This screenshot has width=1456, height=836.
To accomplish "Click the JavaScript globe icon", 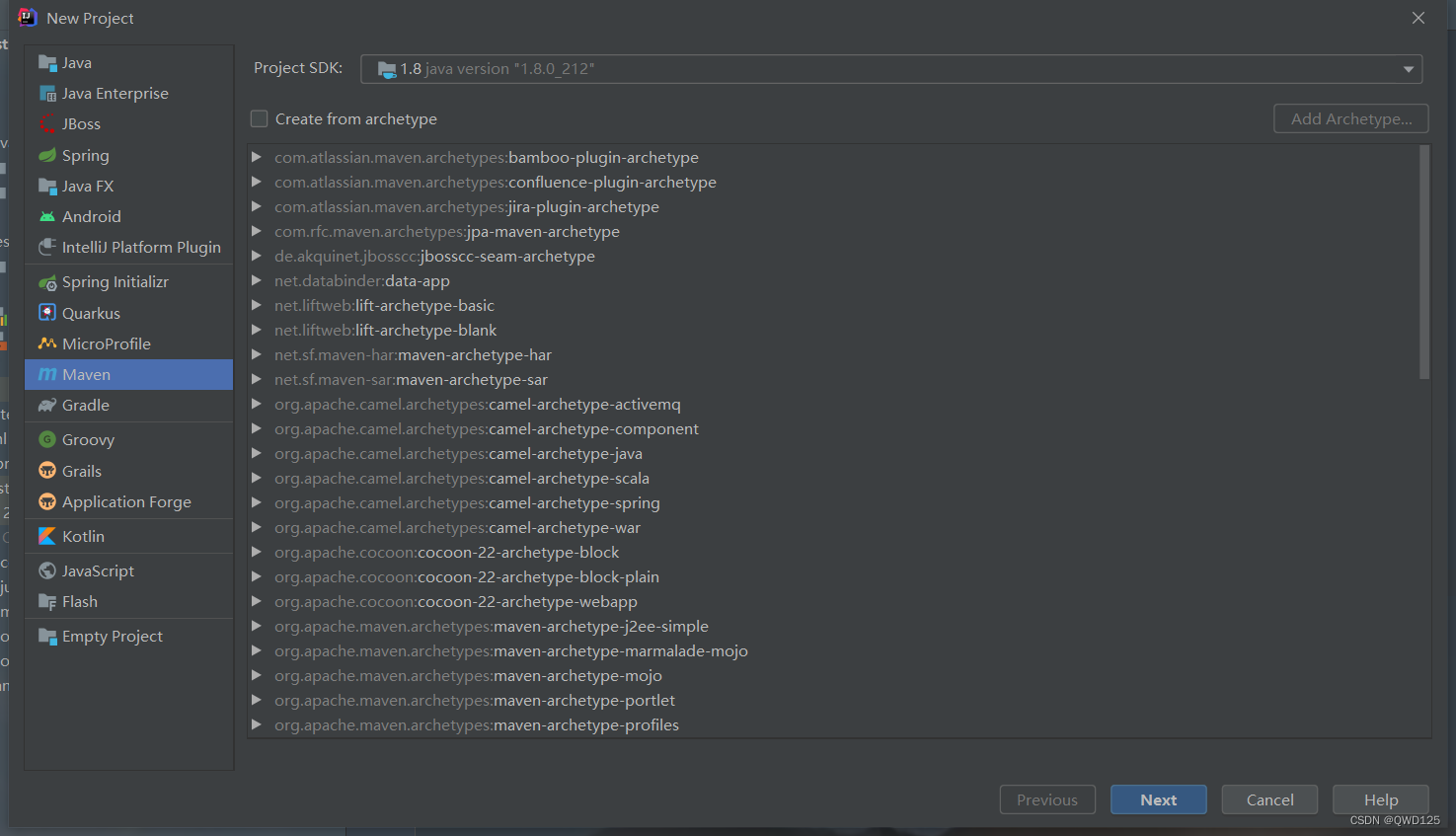I will pyautogui.click(x=47, y=570).
